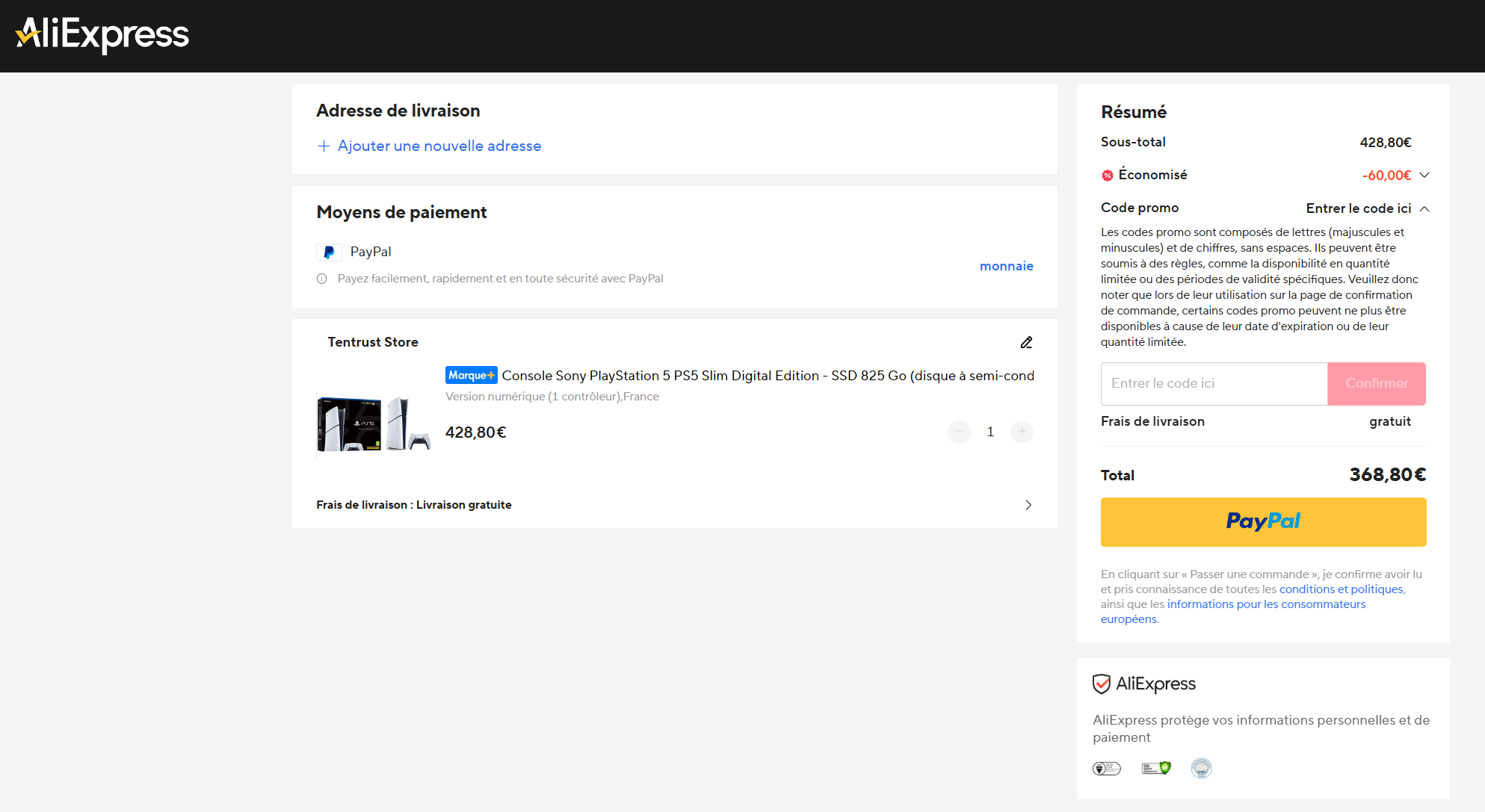Click the green SSL security badge
This screenshot has width=1485, height=812.
pos(1155,768)
